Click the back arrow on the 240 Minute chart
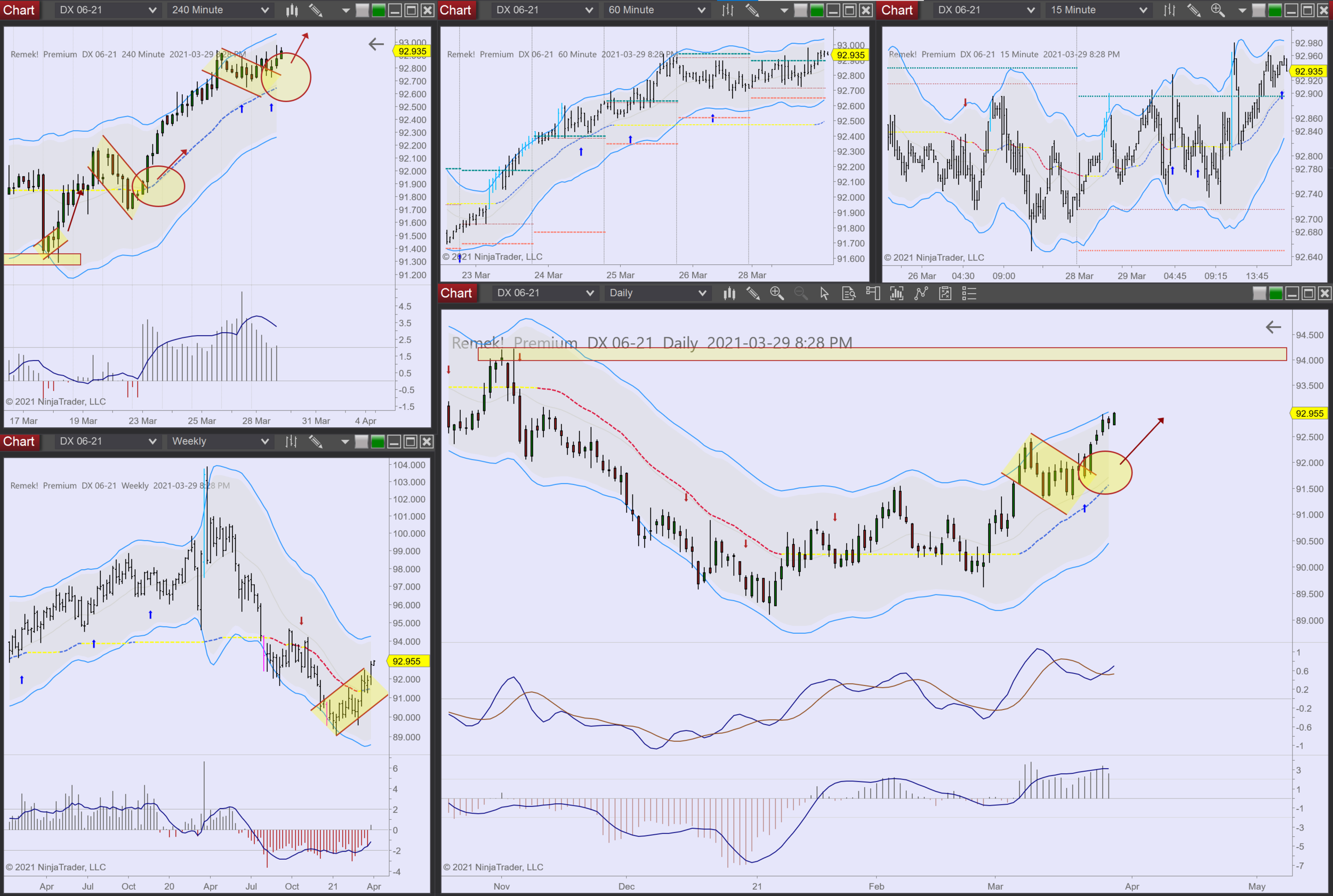 click(x=376, y=44)
